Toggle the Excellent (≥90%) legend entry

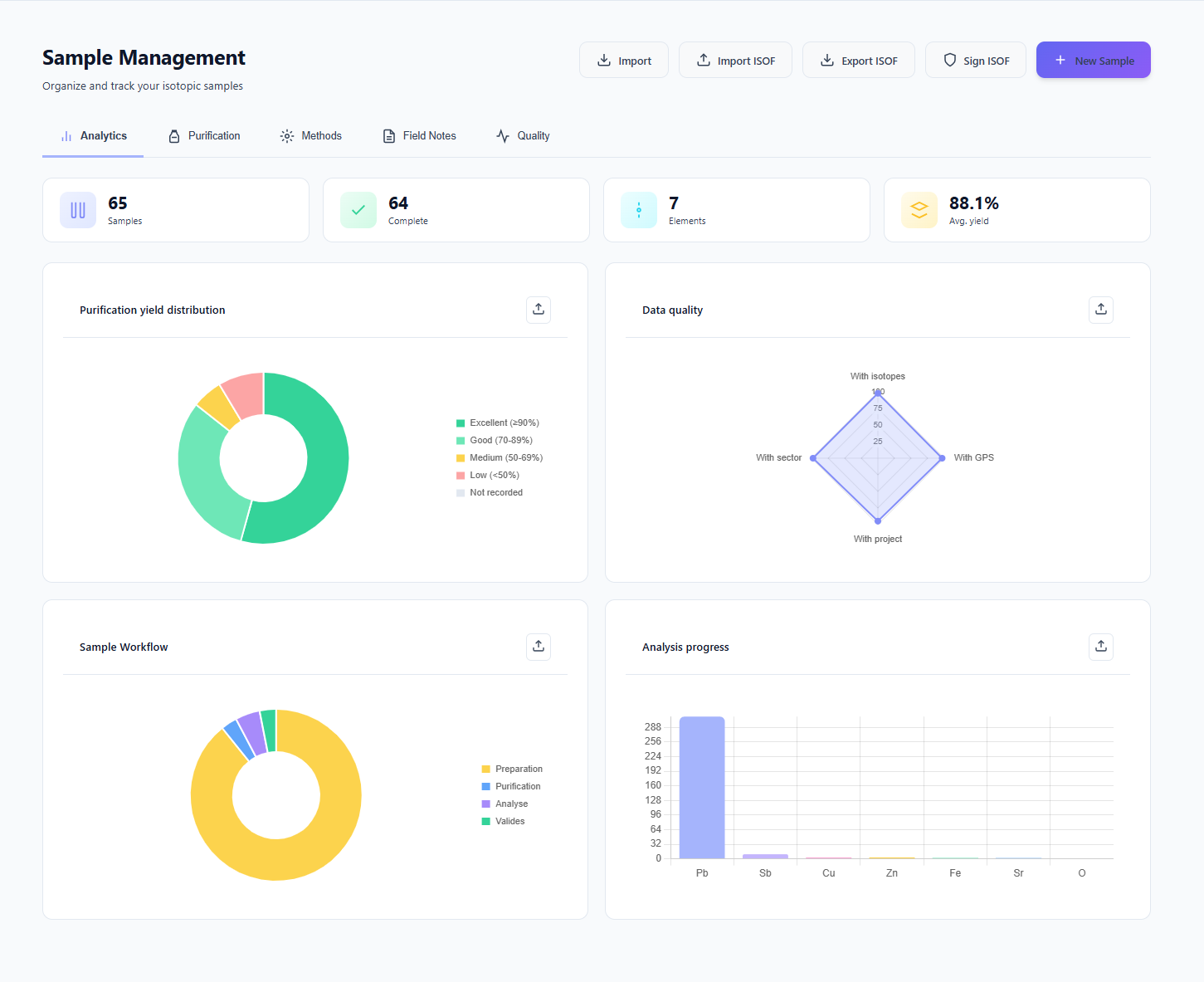pos(498,423)
